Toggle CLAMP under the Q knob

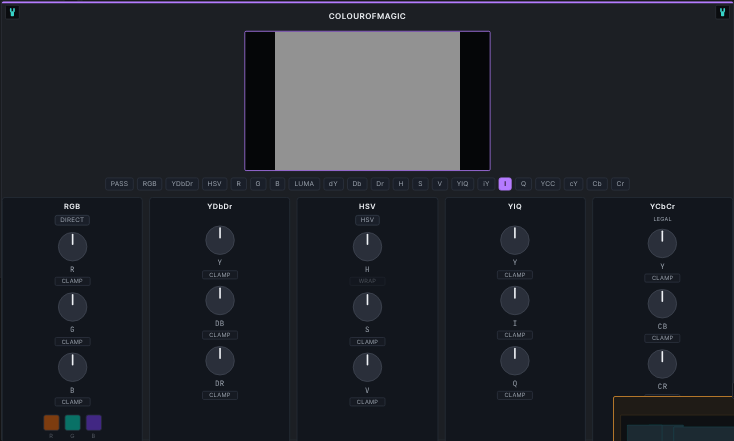[x=515, y=395]
